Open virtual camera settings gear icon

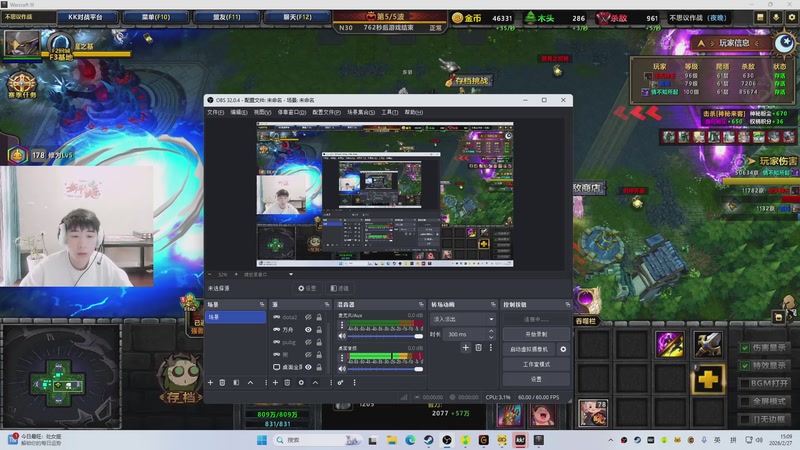pos(563,349)
